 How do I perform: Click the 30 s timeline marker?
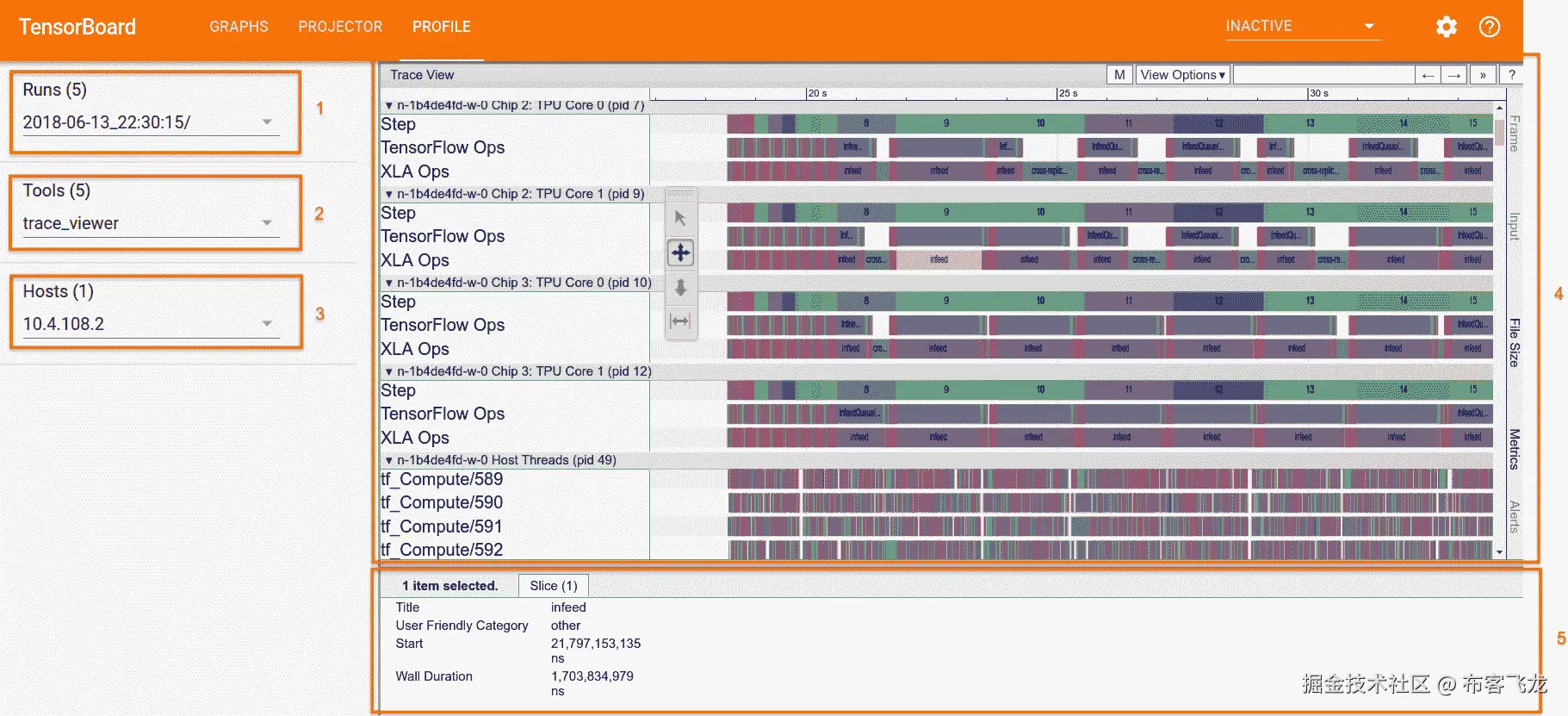[1318, 93]
